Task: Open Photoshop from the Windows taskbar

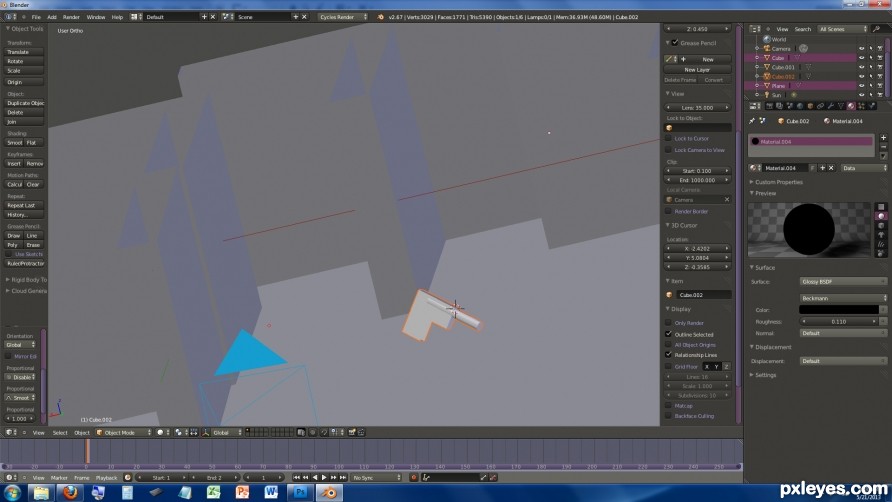Action: (x=300, y=492)
